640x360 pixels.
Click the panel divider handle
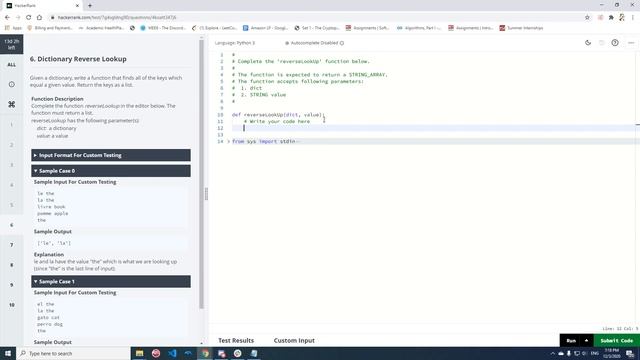click(206, 194)
